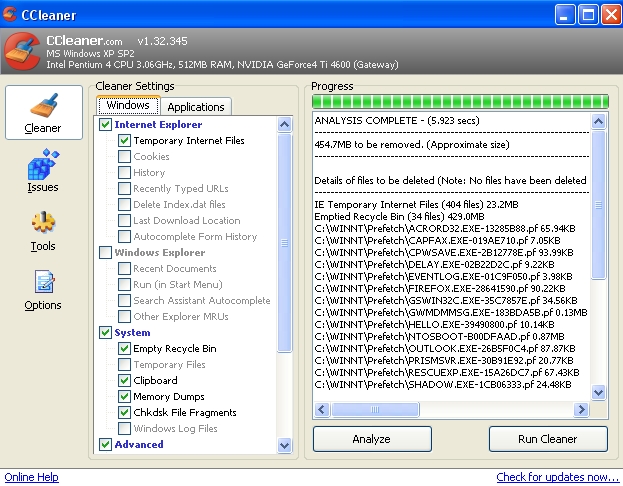Select the Windows tab

pyautogui.click(x=127, y=106)
